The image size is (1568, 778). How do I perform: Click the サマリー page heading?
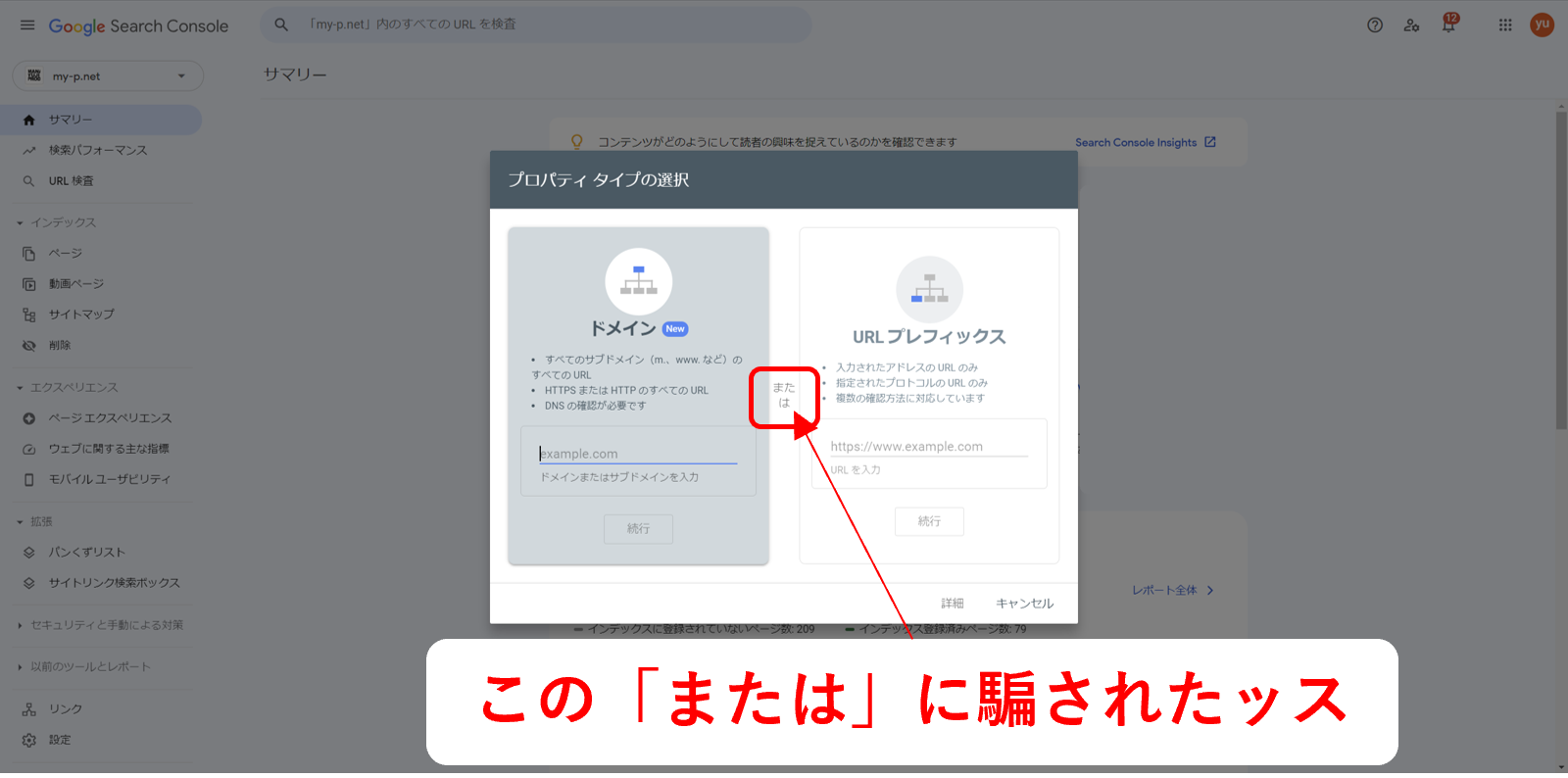tap(295, 74)
